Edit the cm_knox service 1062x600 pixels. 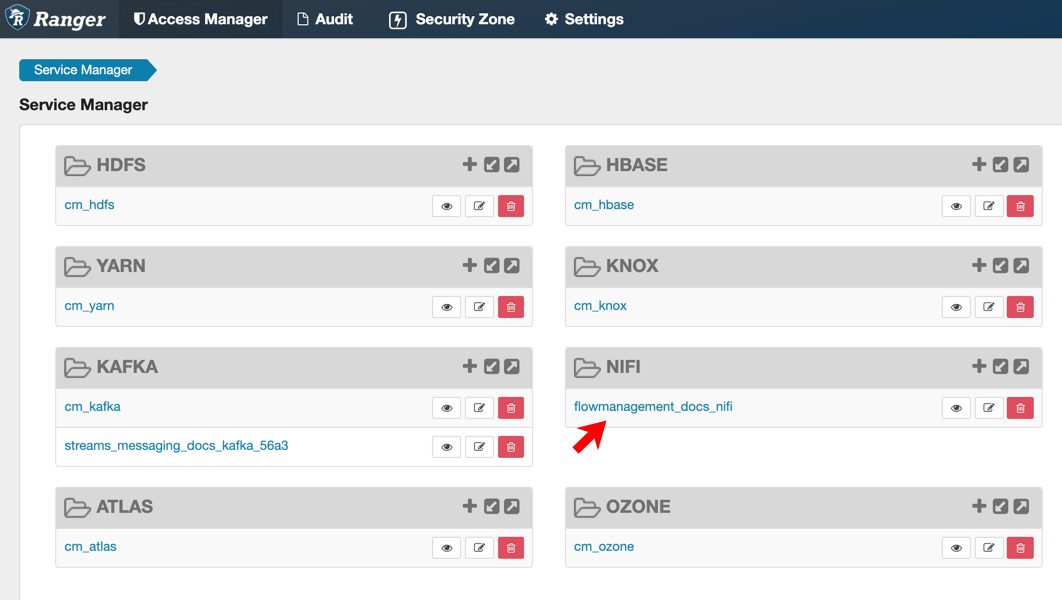click(x=988, y=307)
